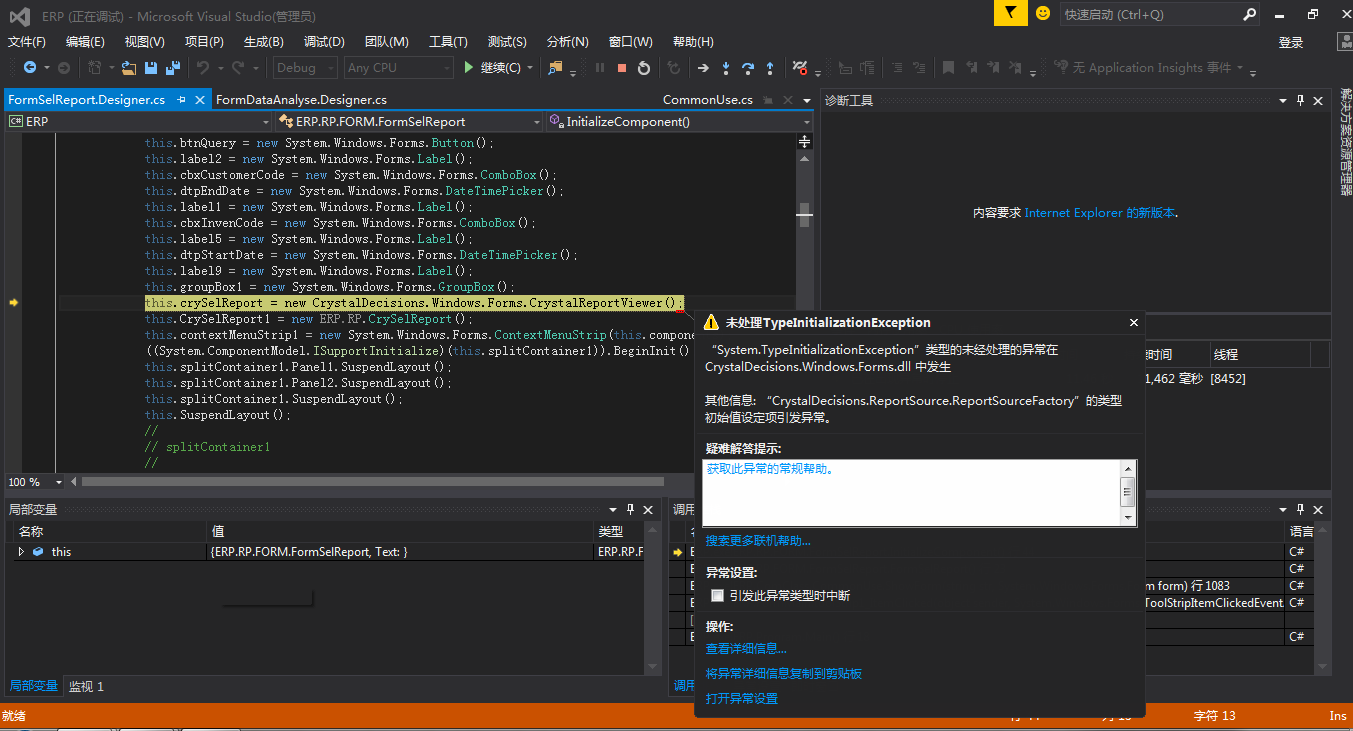Open the yellow notifications flag
This screenshot has width=1353, height=731.
1011,13
